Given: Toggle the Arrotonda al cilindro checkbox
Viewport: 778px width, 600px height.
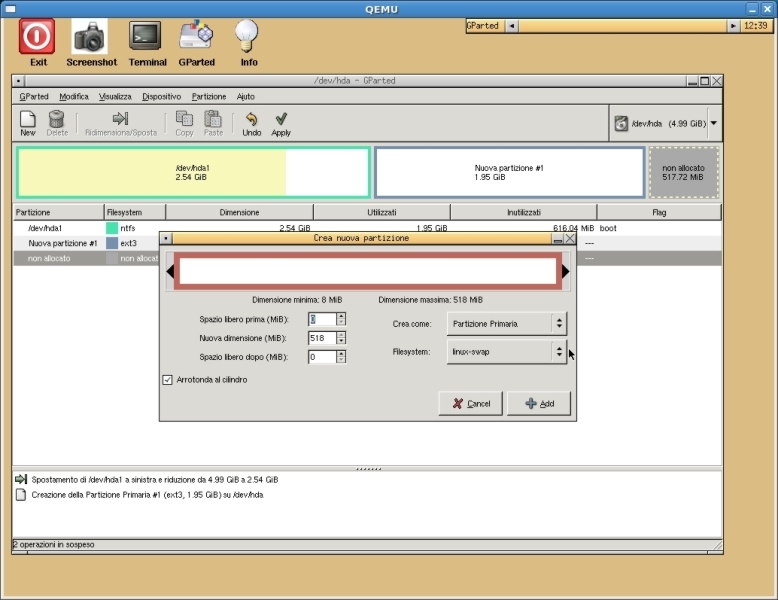Looking at the screenshot, I should click(x=167, y=380).
